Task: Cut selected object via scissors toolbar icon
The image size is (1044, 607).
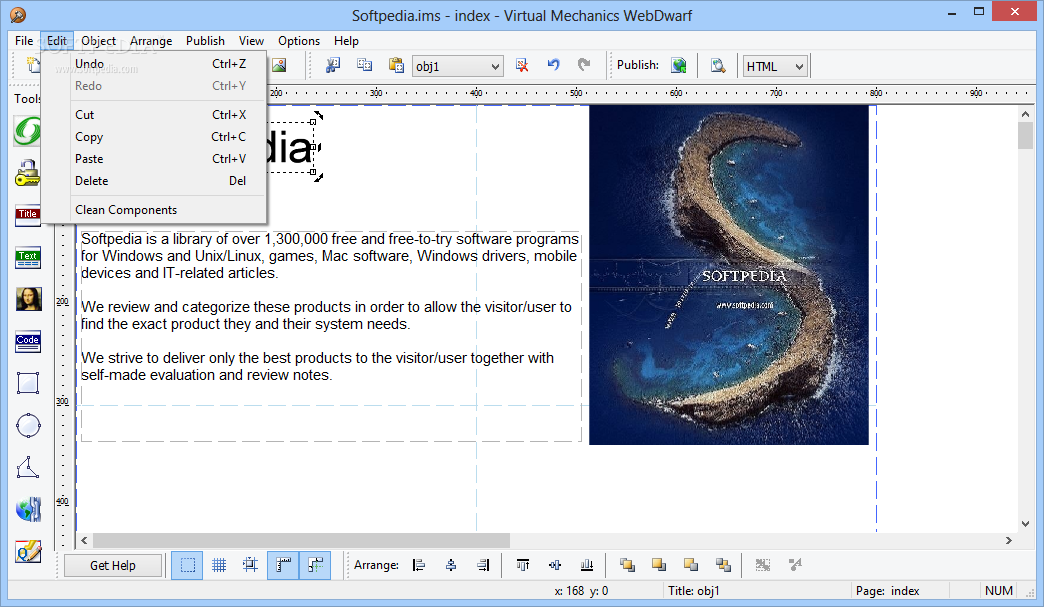Action: (x=333, y=65)
